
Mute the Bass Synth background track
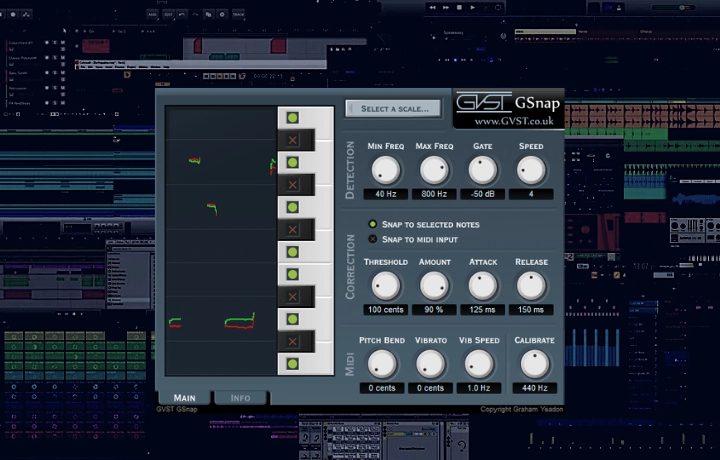(x=62, y=73)
